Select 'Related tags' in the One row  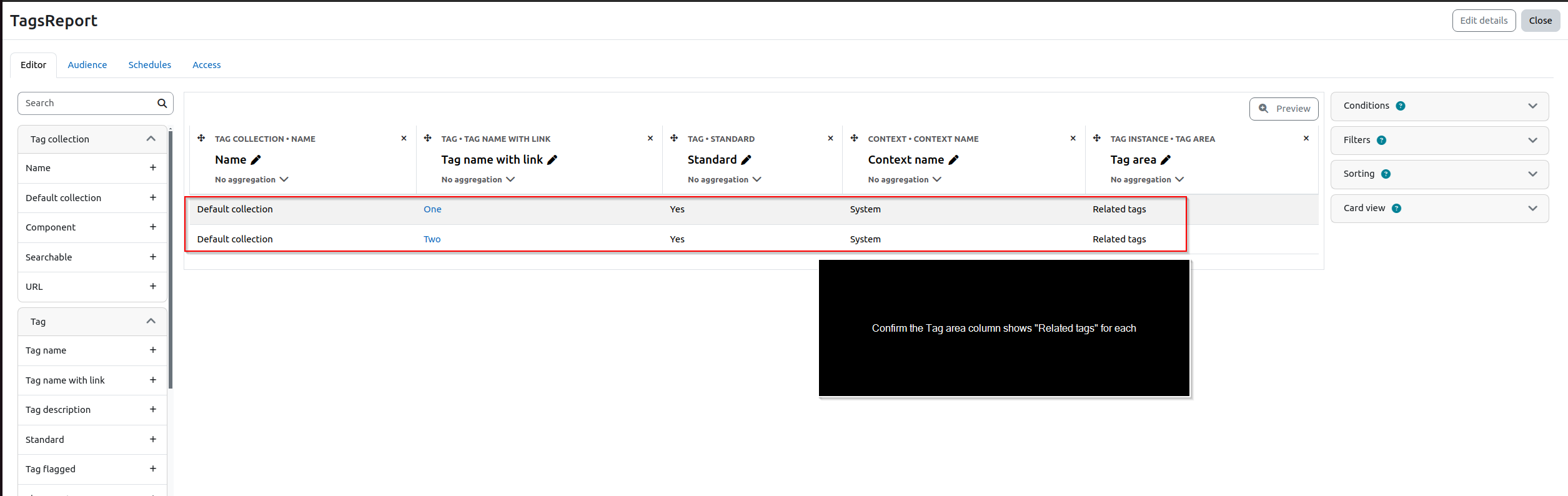pyautogui.click(x=1119, y=209)
